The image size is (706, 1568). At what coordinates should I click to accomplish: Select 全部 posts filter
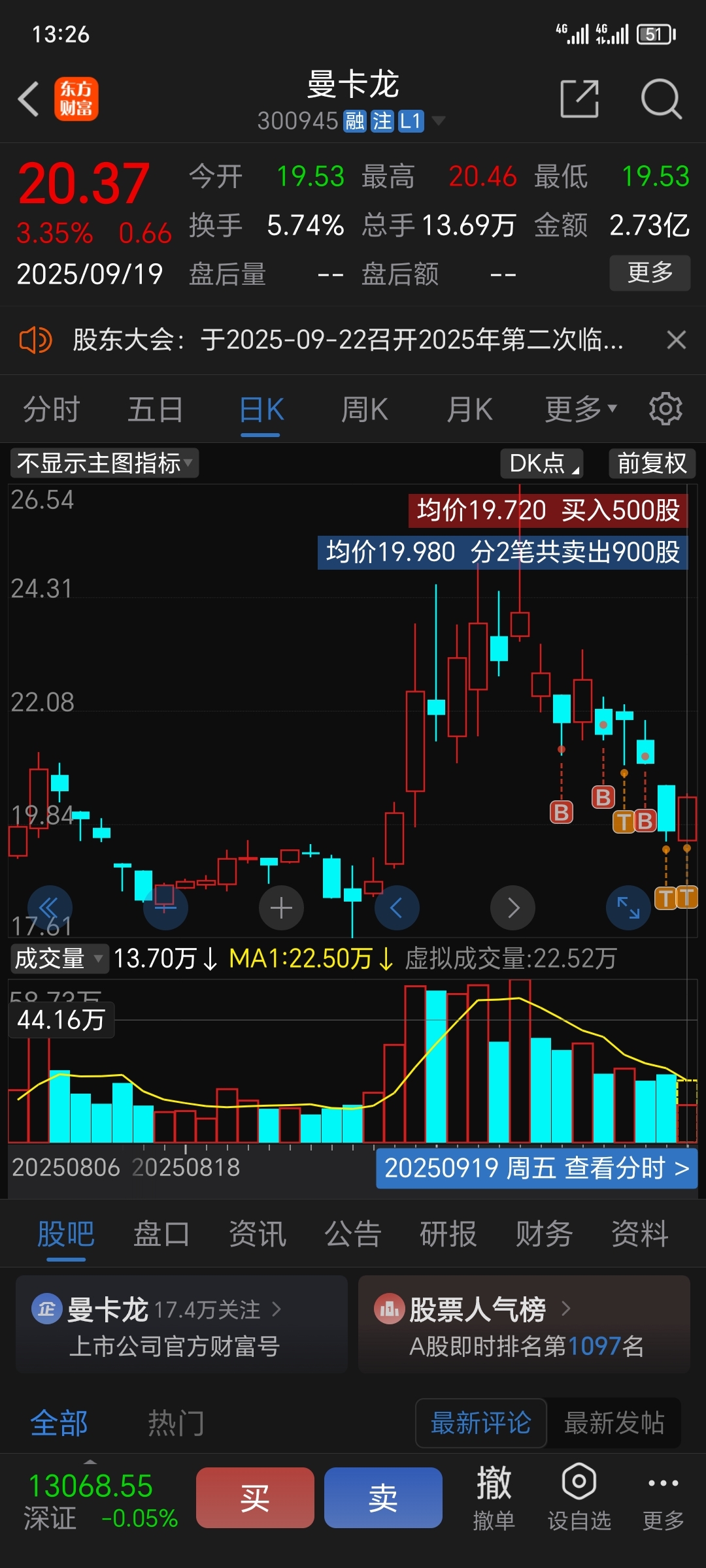pyautogui.click(x=59, y=1423)
